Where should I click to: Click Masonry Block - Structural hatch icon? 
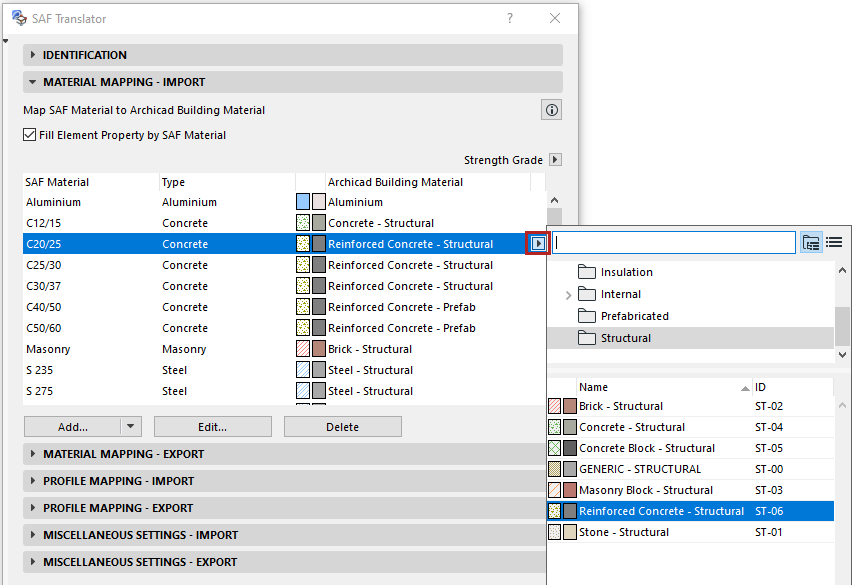pyautogui.click(x=554, y=490)
